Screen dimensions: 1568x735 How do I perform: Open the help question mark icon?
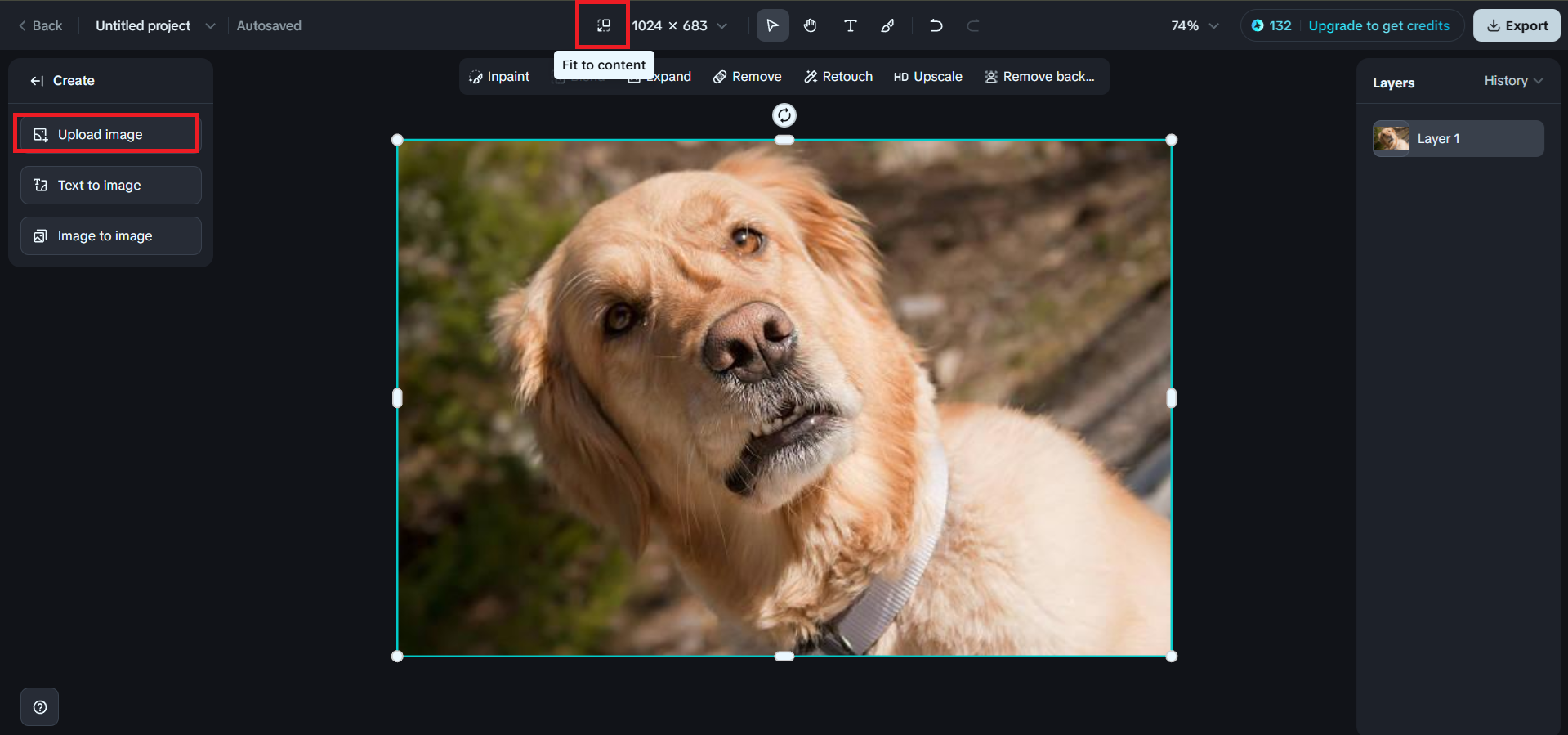(40, 707)
